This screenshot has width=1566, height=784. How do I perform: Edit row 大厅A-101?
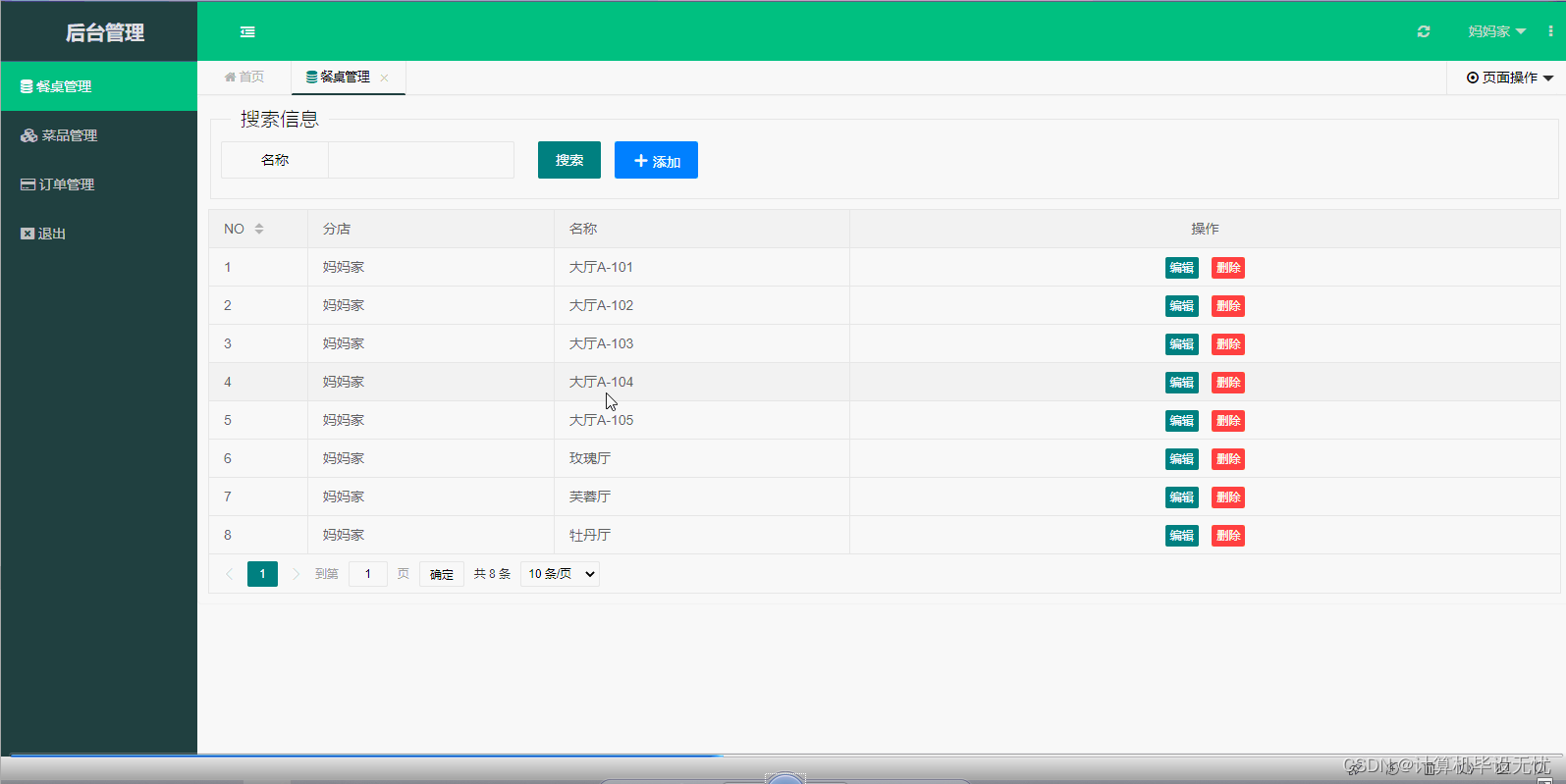pyautogui.click(x=1182, y=268)
